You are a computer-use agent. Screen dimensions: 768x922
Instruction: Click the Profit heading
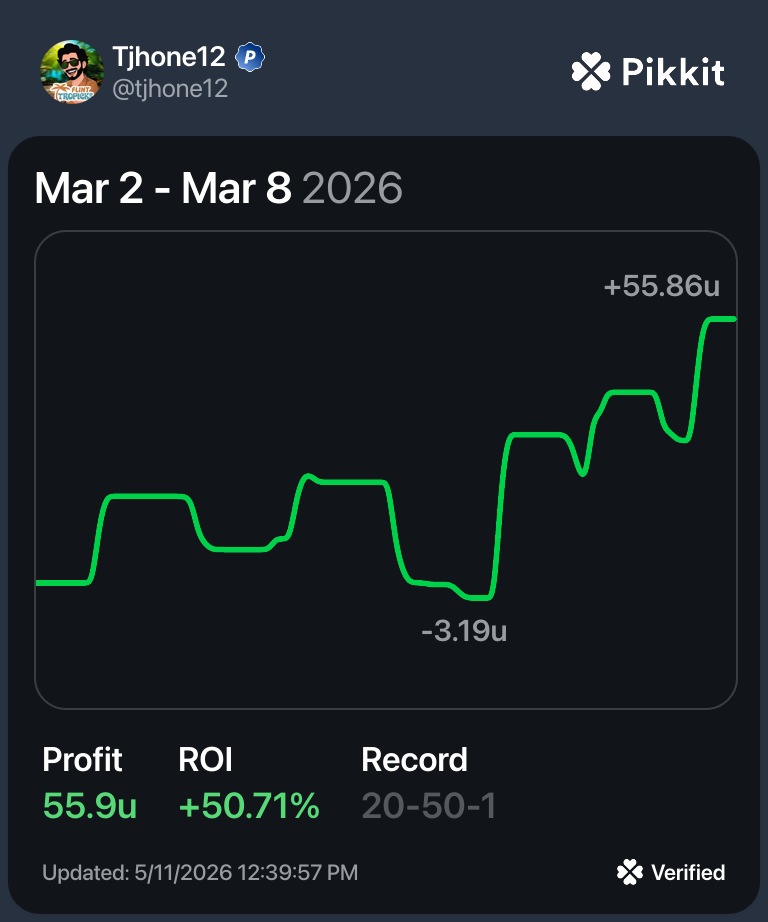[82, 760]
